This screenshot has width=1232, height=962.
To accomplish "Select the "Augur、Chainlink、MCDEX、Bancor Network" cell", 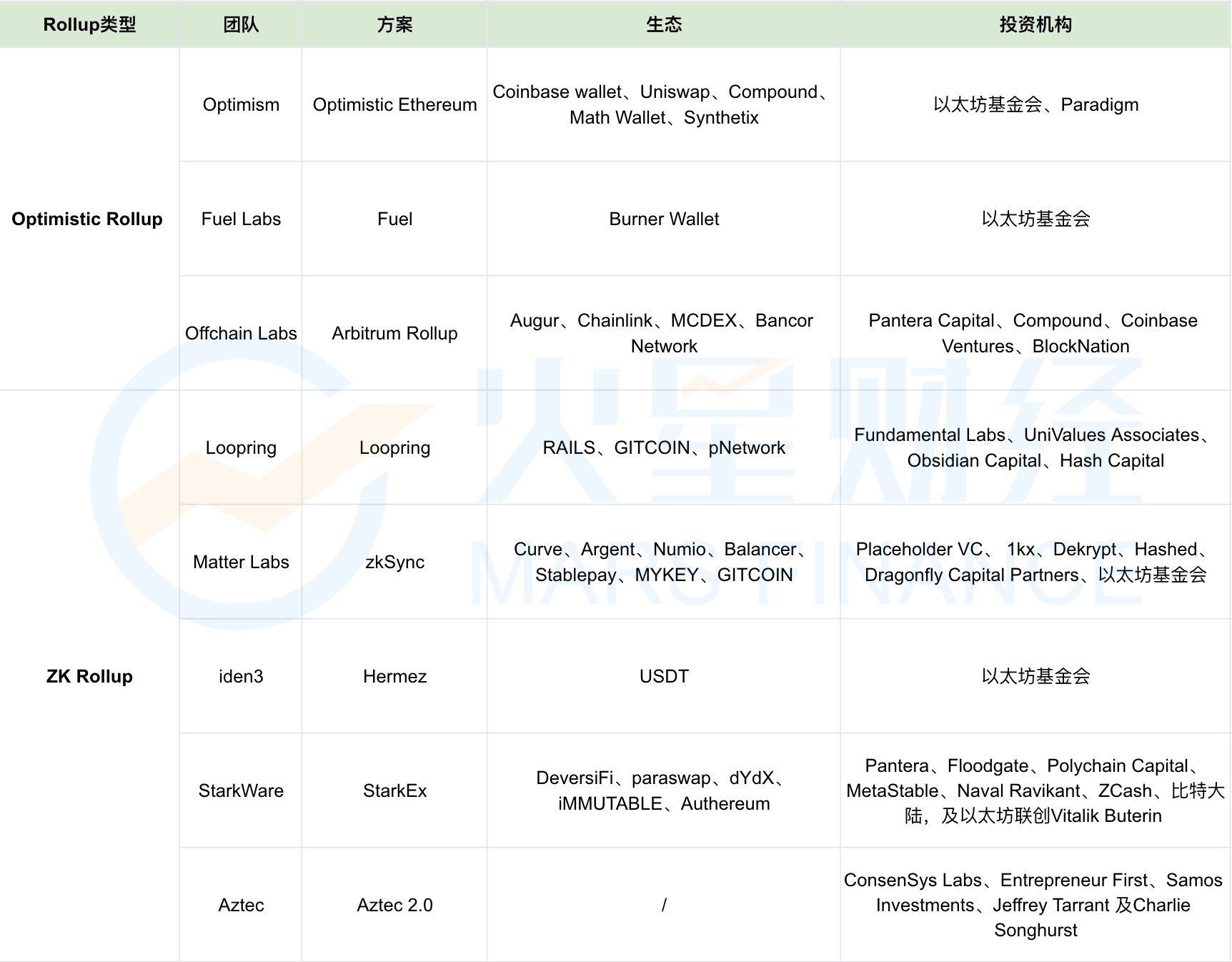I will click(x=664, y=333).
